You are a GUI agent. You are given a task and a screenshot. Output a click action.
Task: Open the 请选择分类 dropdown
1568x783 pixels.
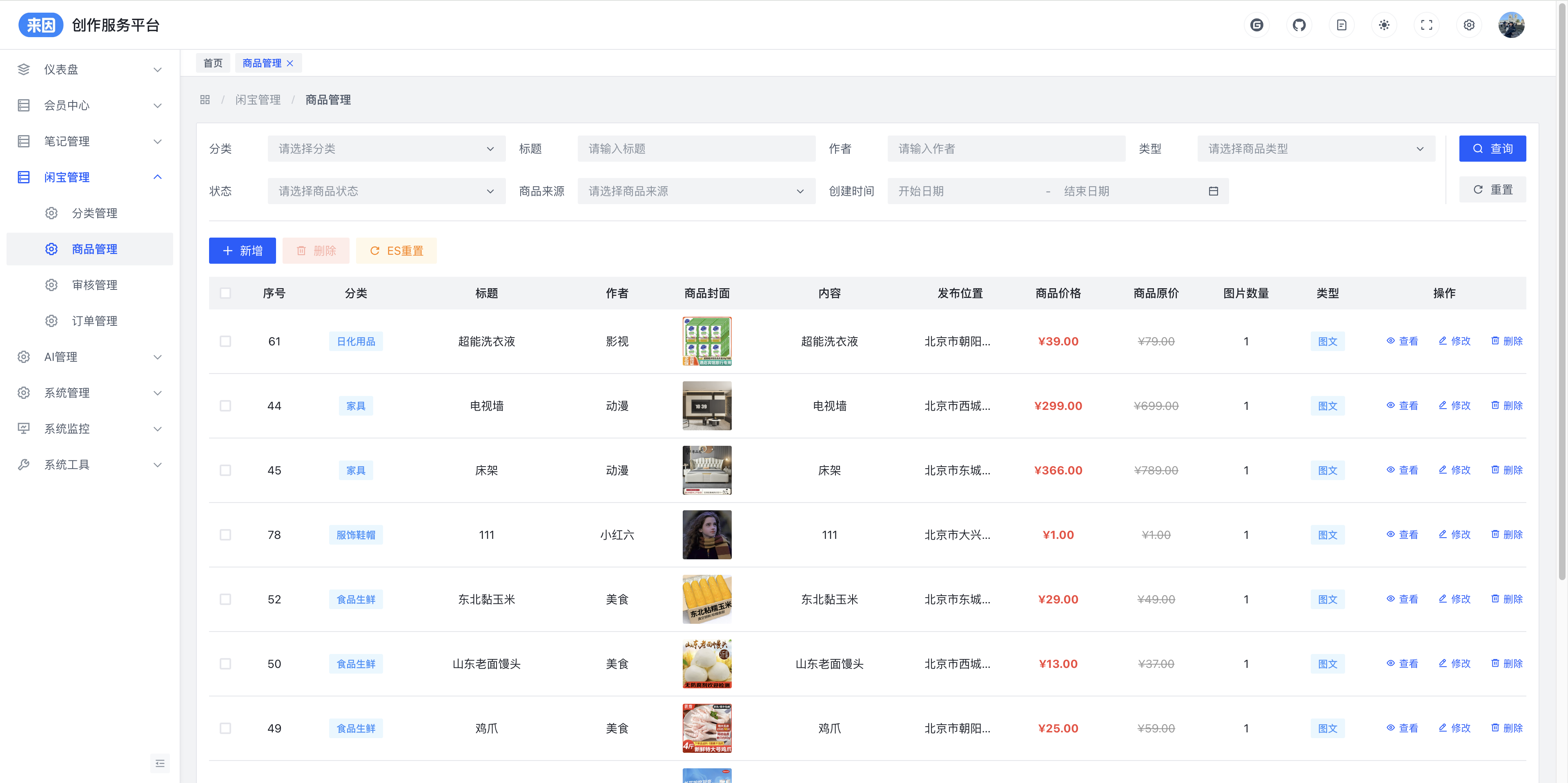(386, 149)
